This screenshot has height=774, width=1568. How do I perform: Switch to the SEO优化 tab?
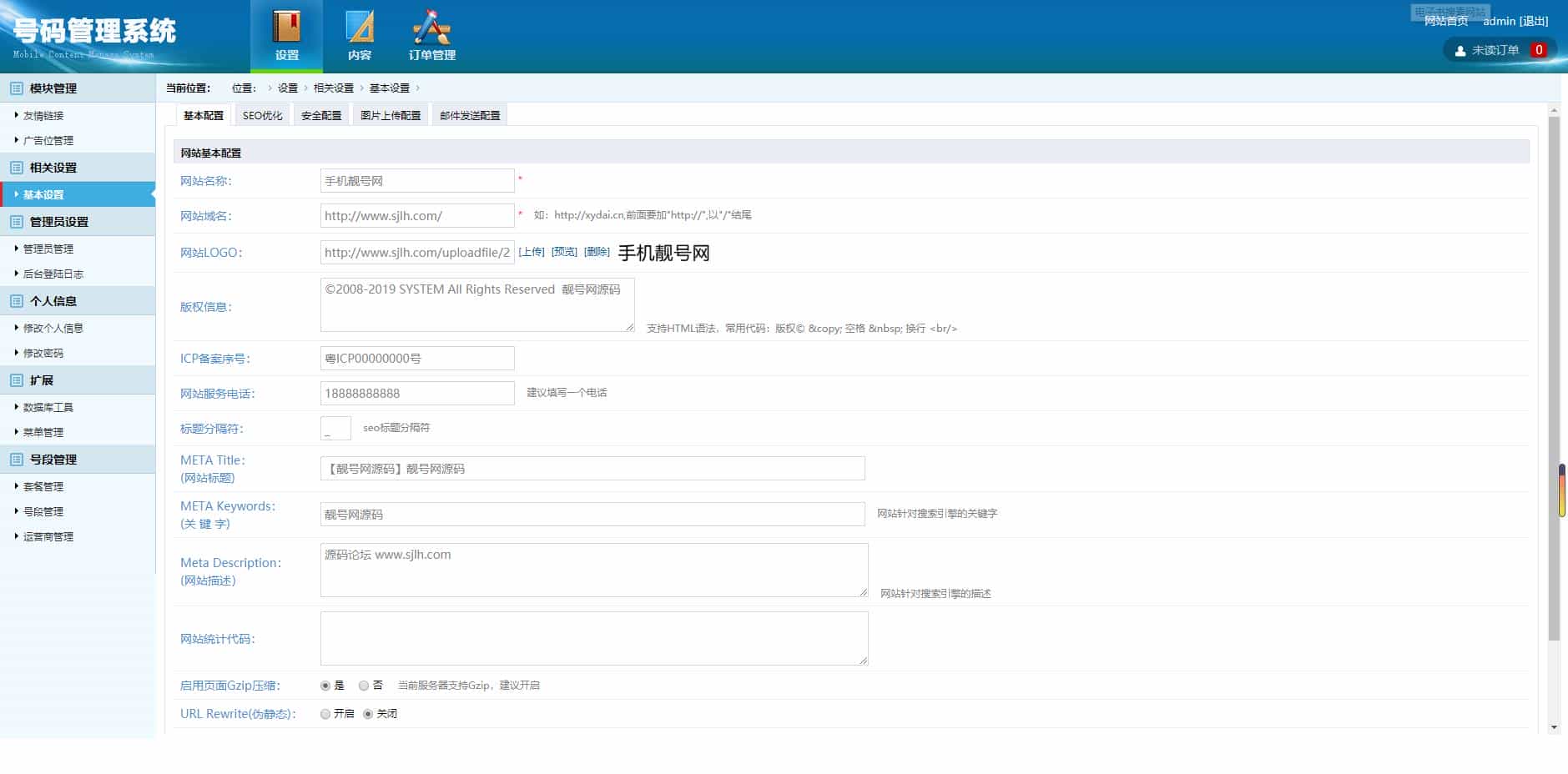[261, 114]
